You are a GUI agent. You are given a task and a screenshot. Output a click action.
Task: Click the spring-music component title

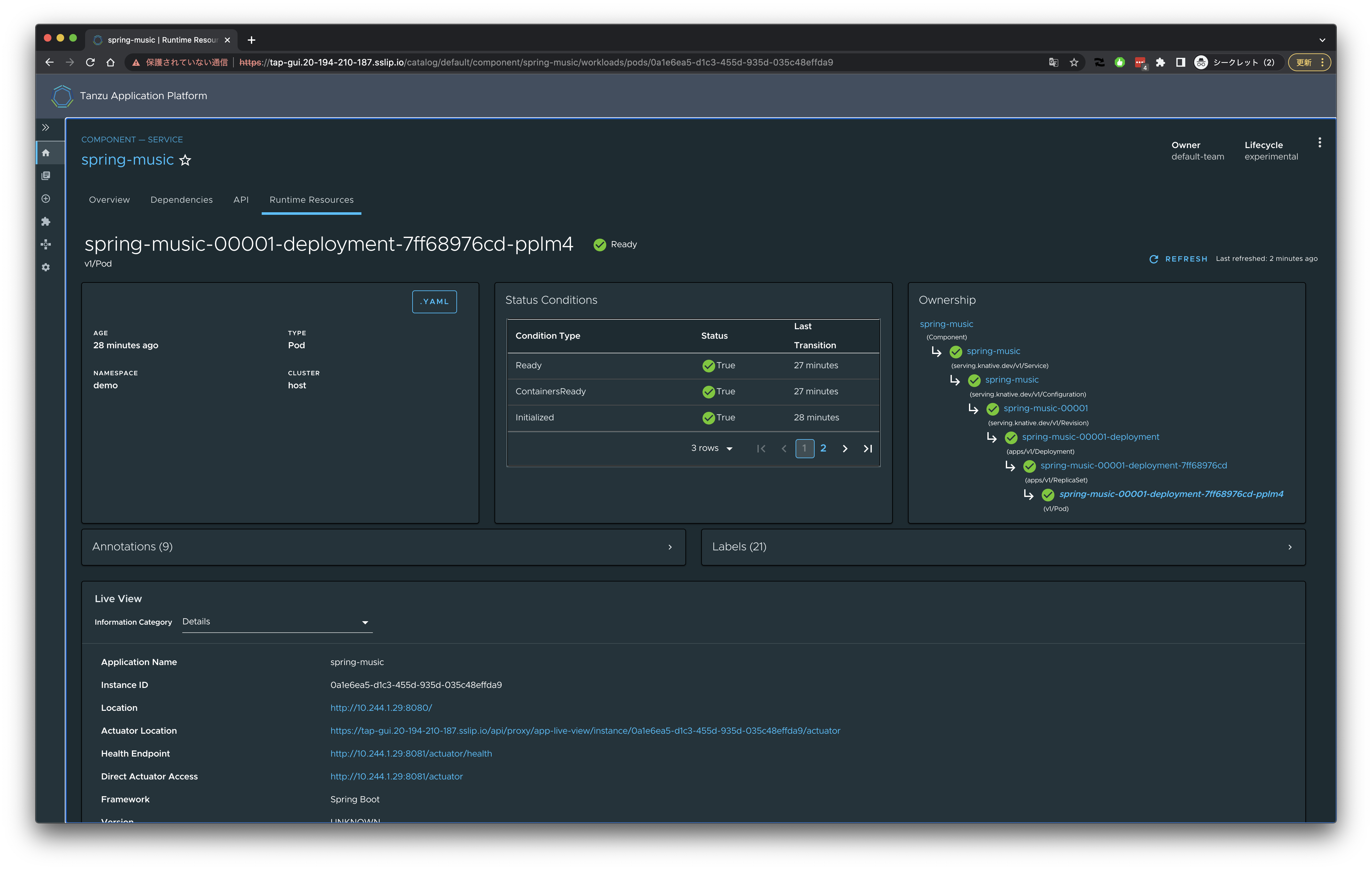(128, 160)
